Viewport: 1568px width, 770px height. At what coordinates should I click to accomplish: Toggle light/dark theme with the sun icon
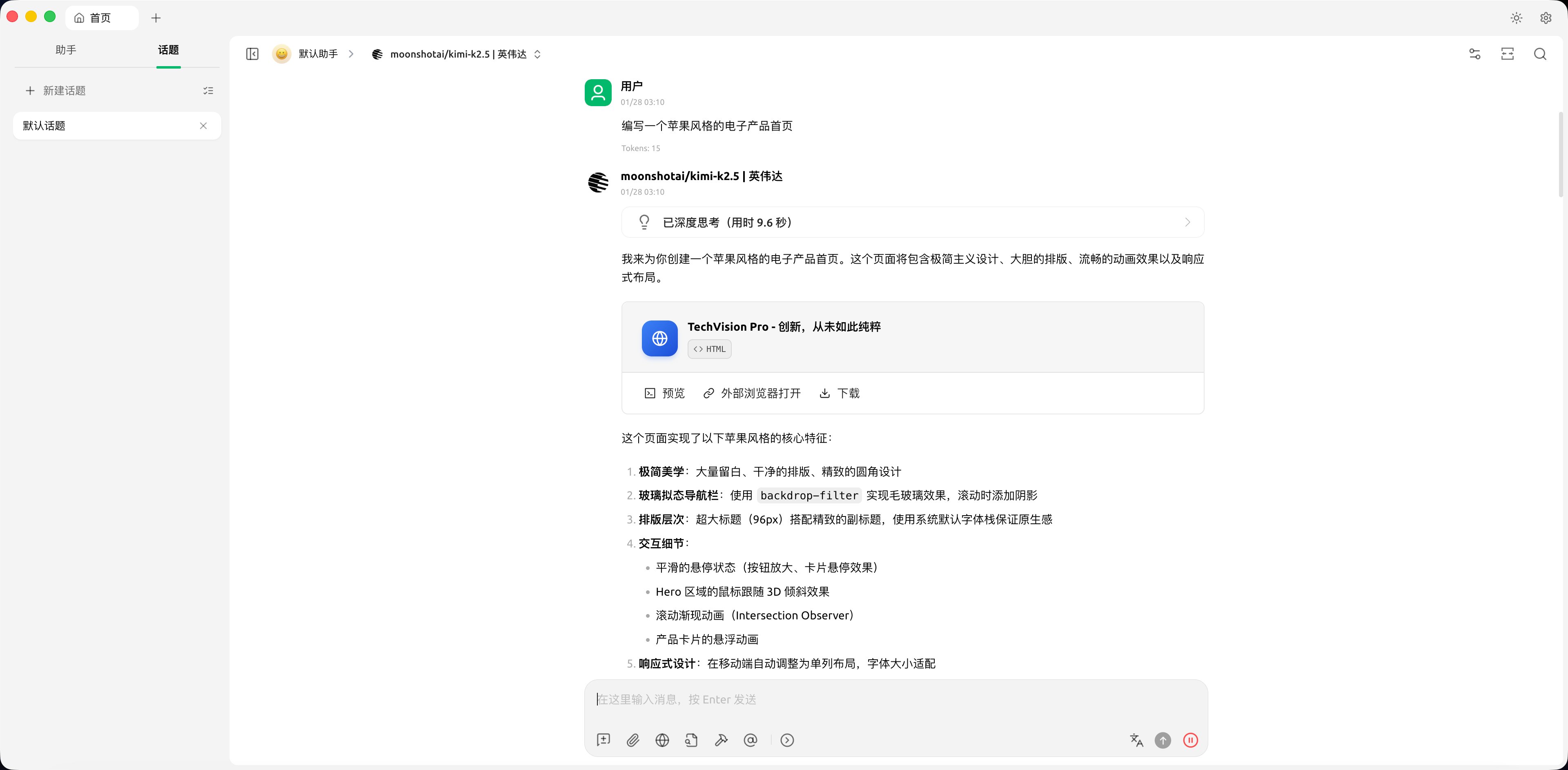click(x=1516, y=18)
